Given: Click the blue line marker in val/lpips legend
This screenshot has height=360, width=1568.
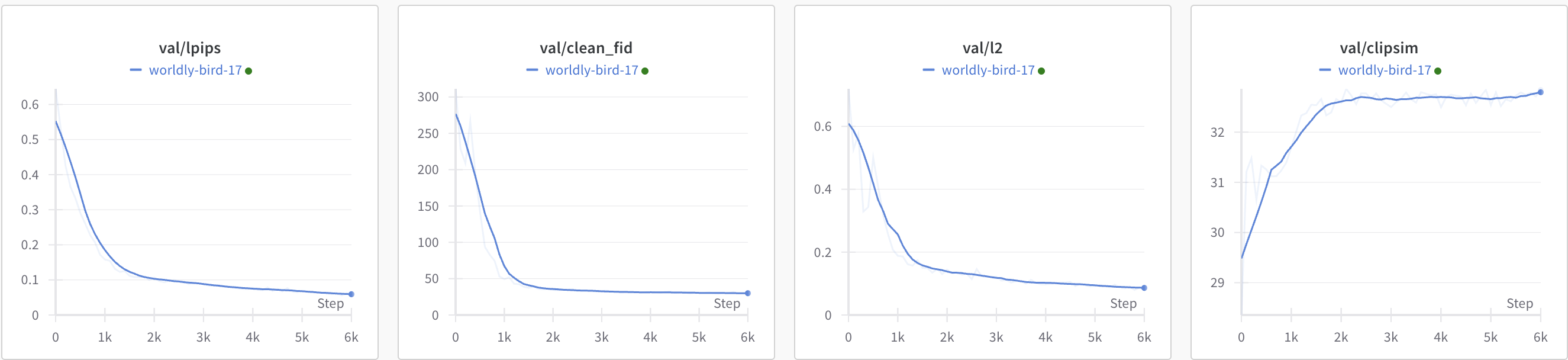Looking at the screenshot, I should coord(135,70).
